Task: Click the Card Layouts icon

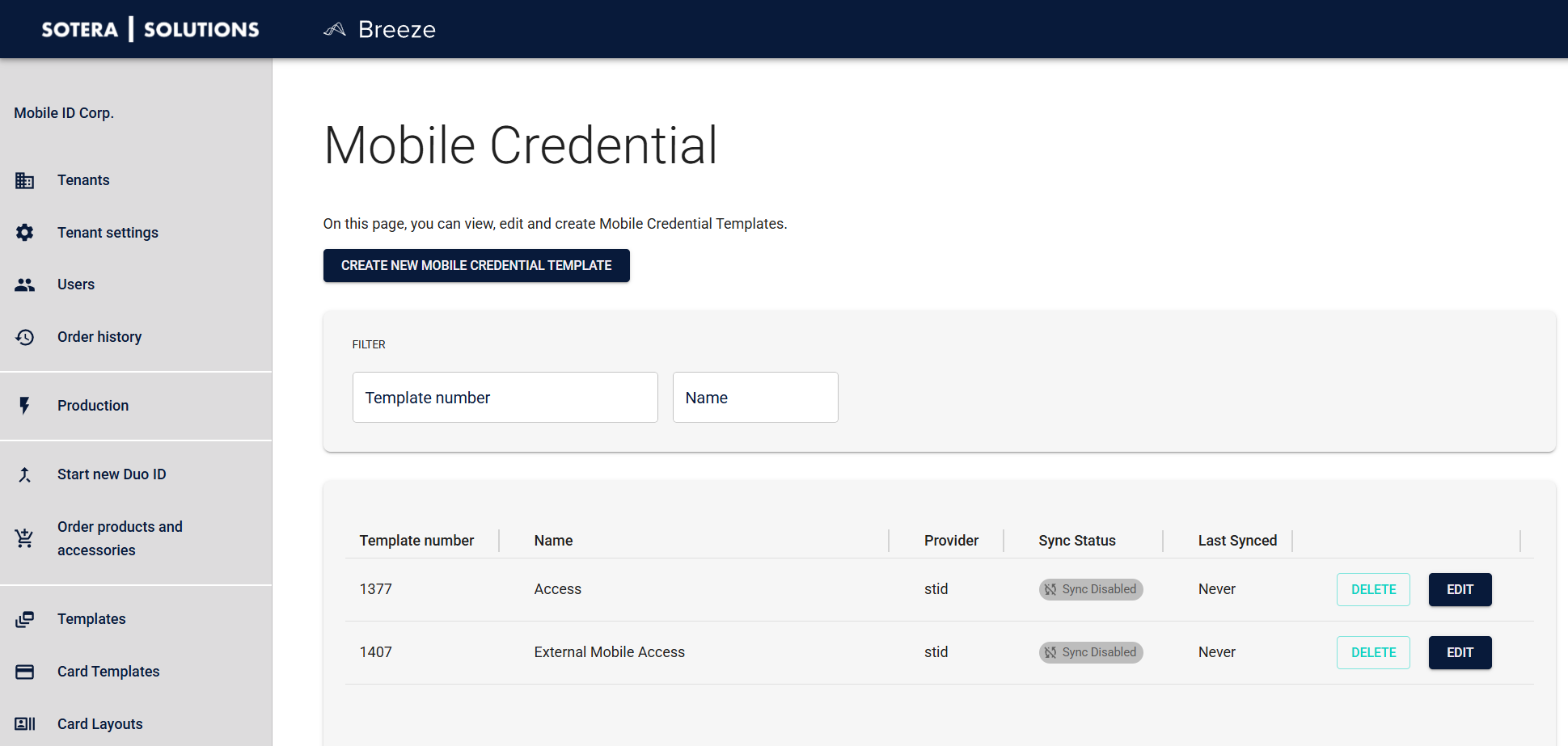Action: coord(24,724)
